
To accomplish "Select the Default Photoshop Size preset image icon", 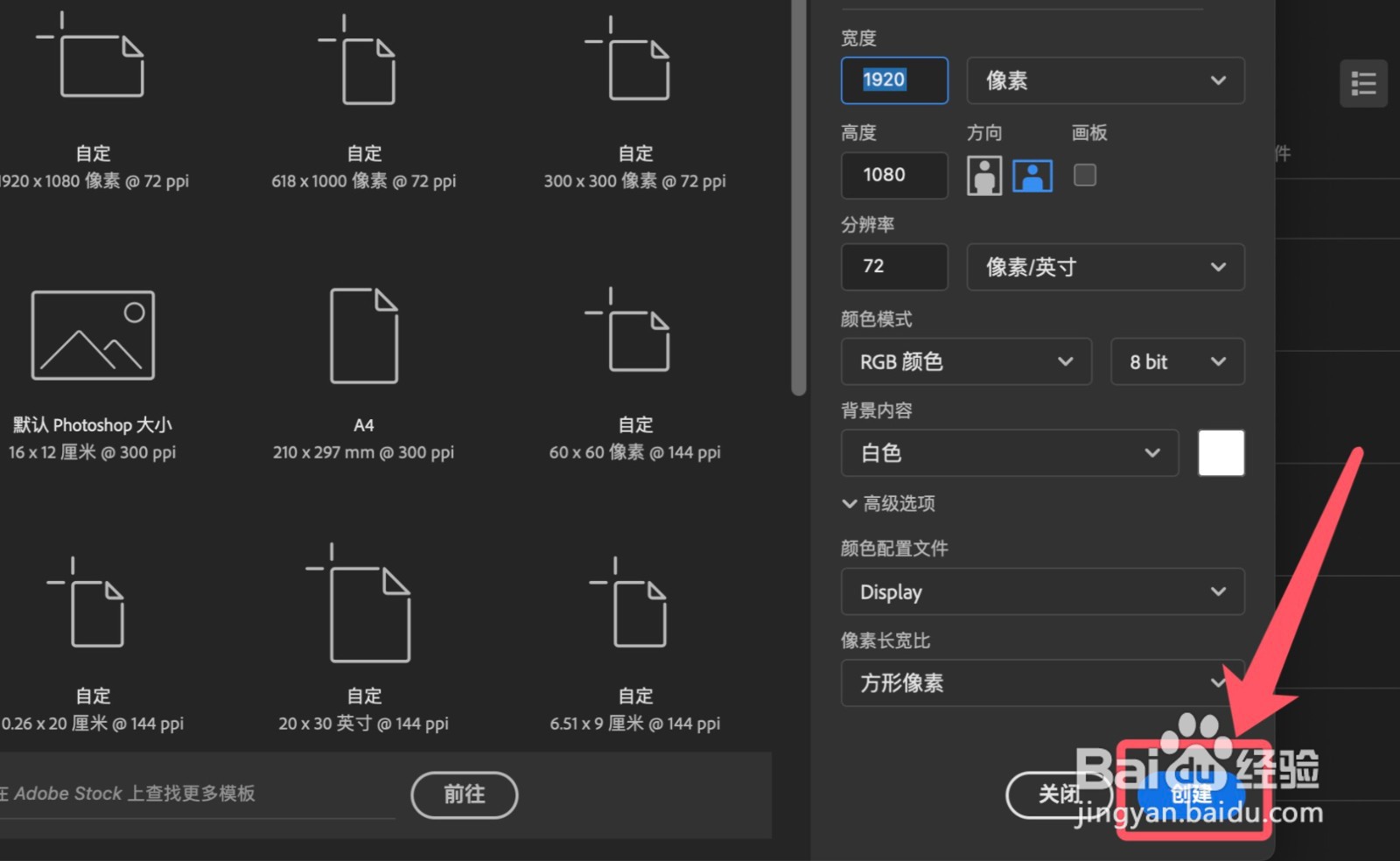I will 93,335.
